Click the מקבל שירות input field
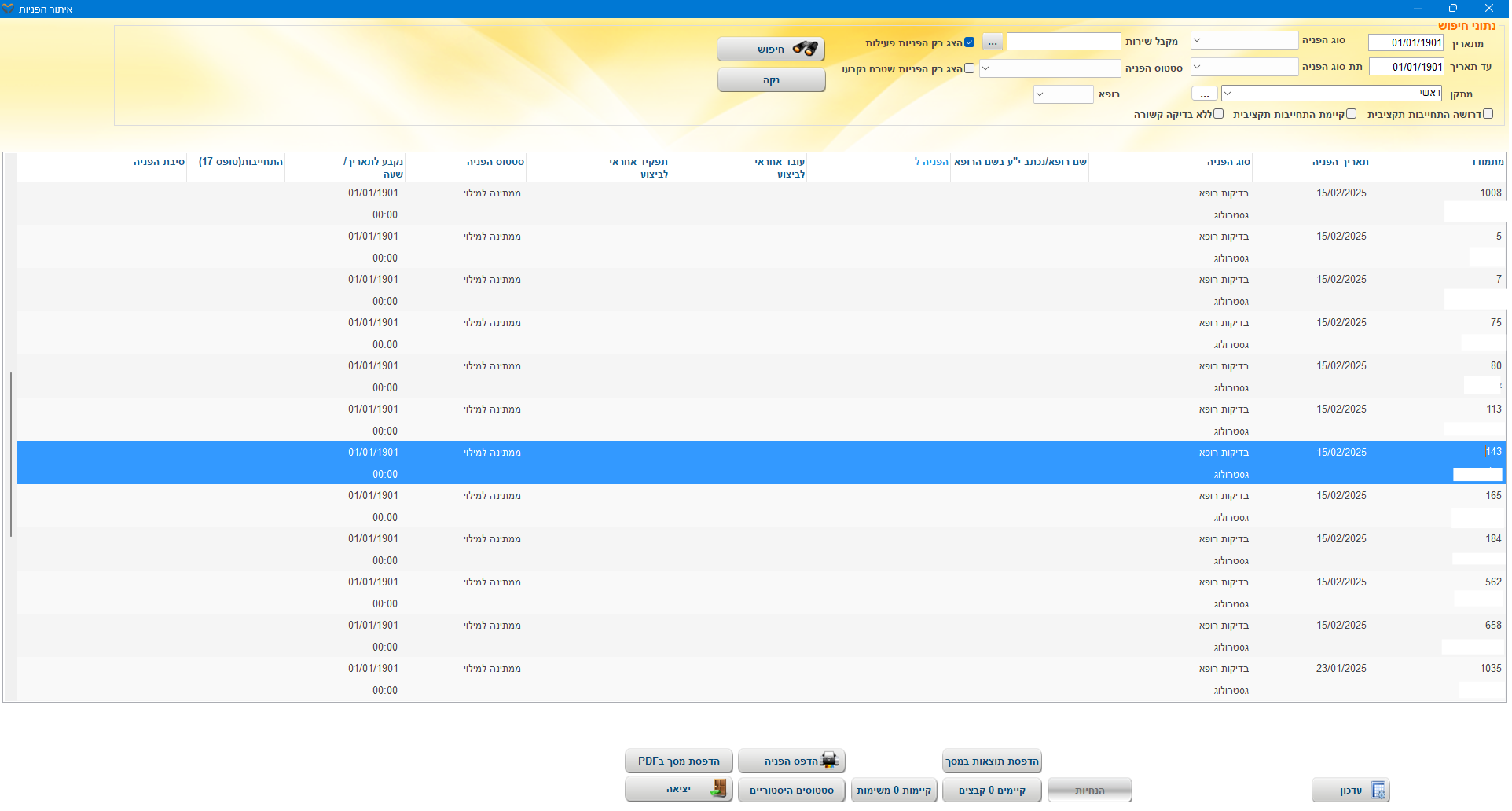 pyautogui.click(x=1063, y=41)
